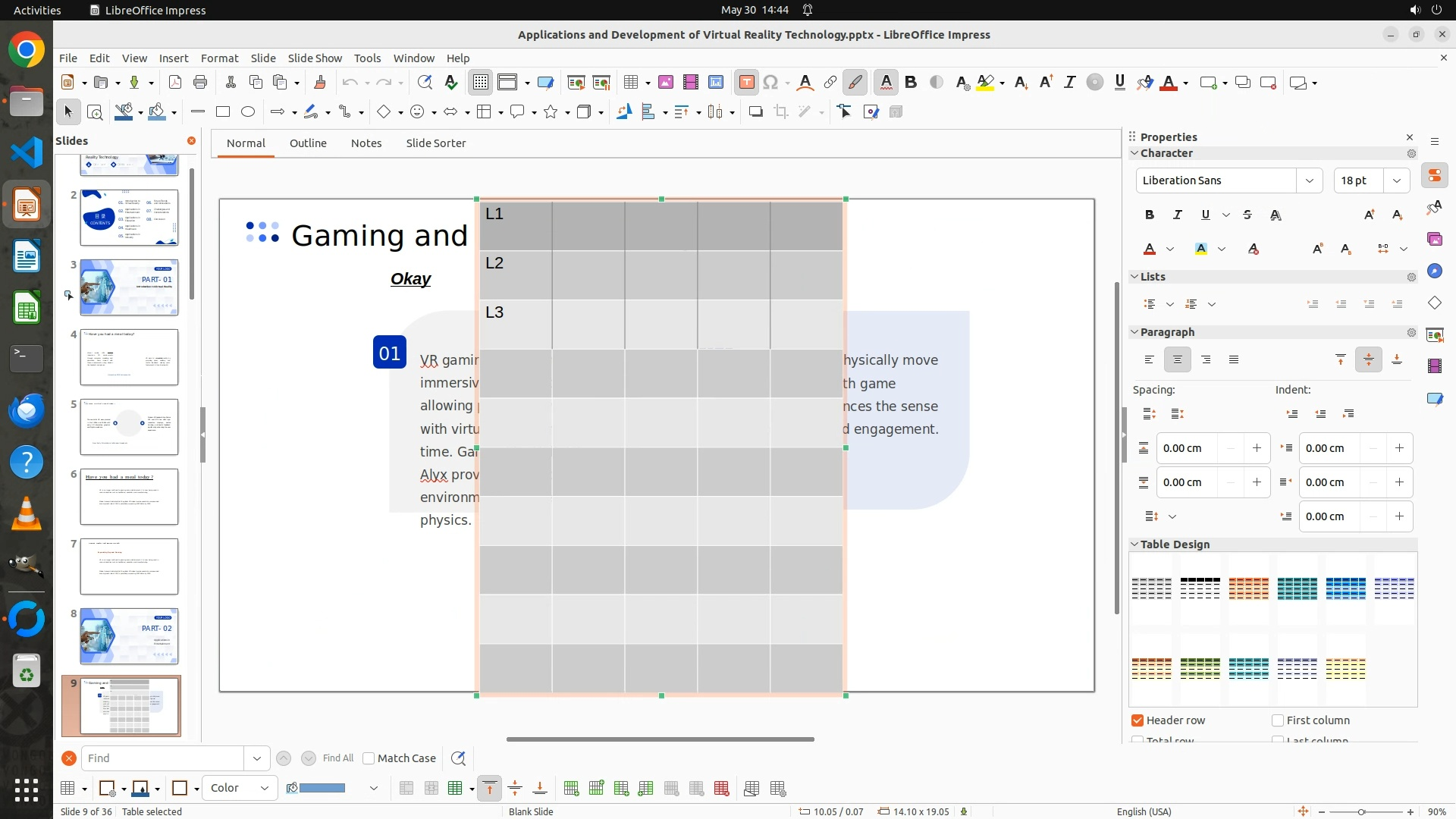Uncheck the Header row checkbox
This screenshot has width=1456, height=819.
tap(1137, 720)
